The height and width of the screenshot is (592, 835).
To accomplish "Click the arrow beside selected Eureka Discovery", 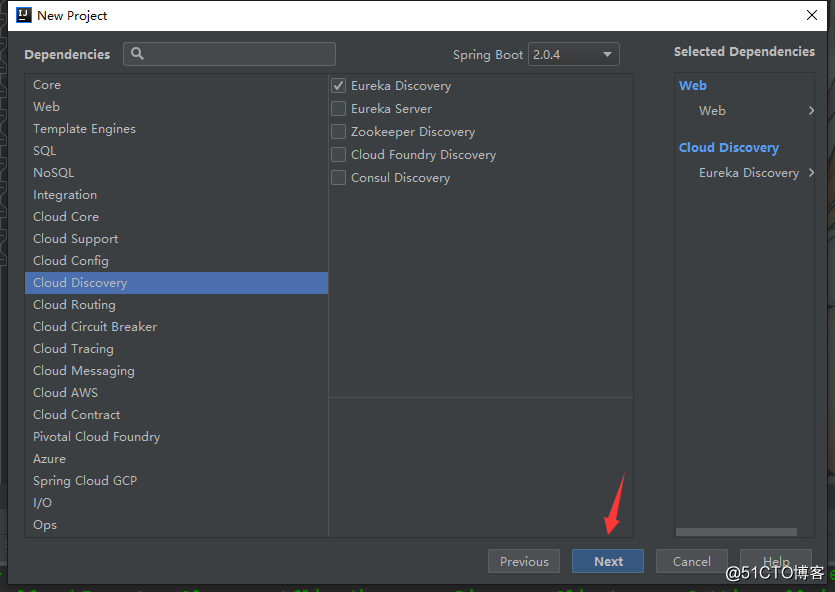I will pyautogui.click(x=811, y=172).
